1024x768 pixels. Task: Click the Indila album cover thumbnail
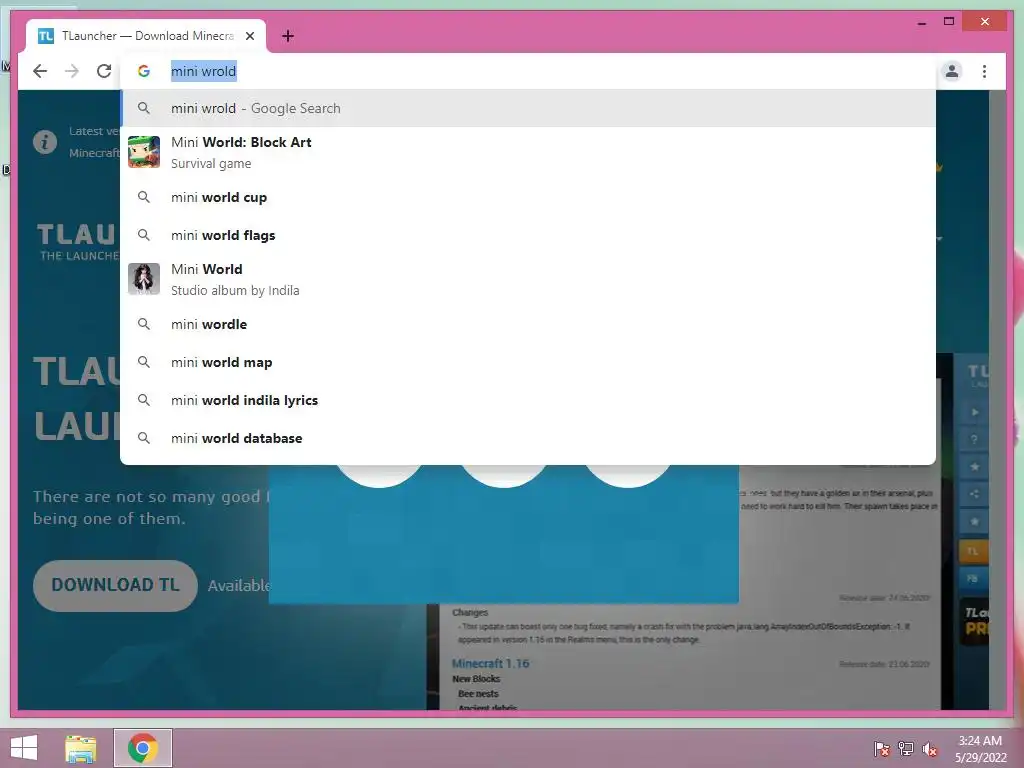[x=144, y=279]
